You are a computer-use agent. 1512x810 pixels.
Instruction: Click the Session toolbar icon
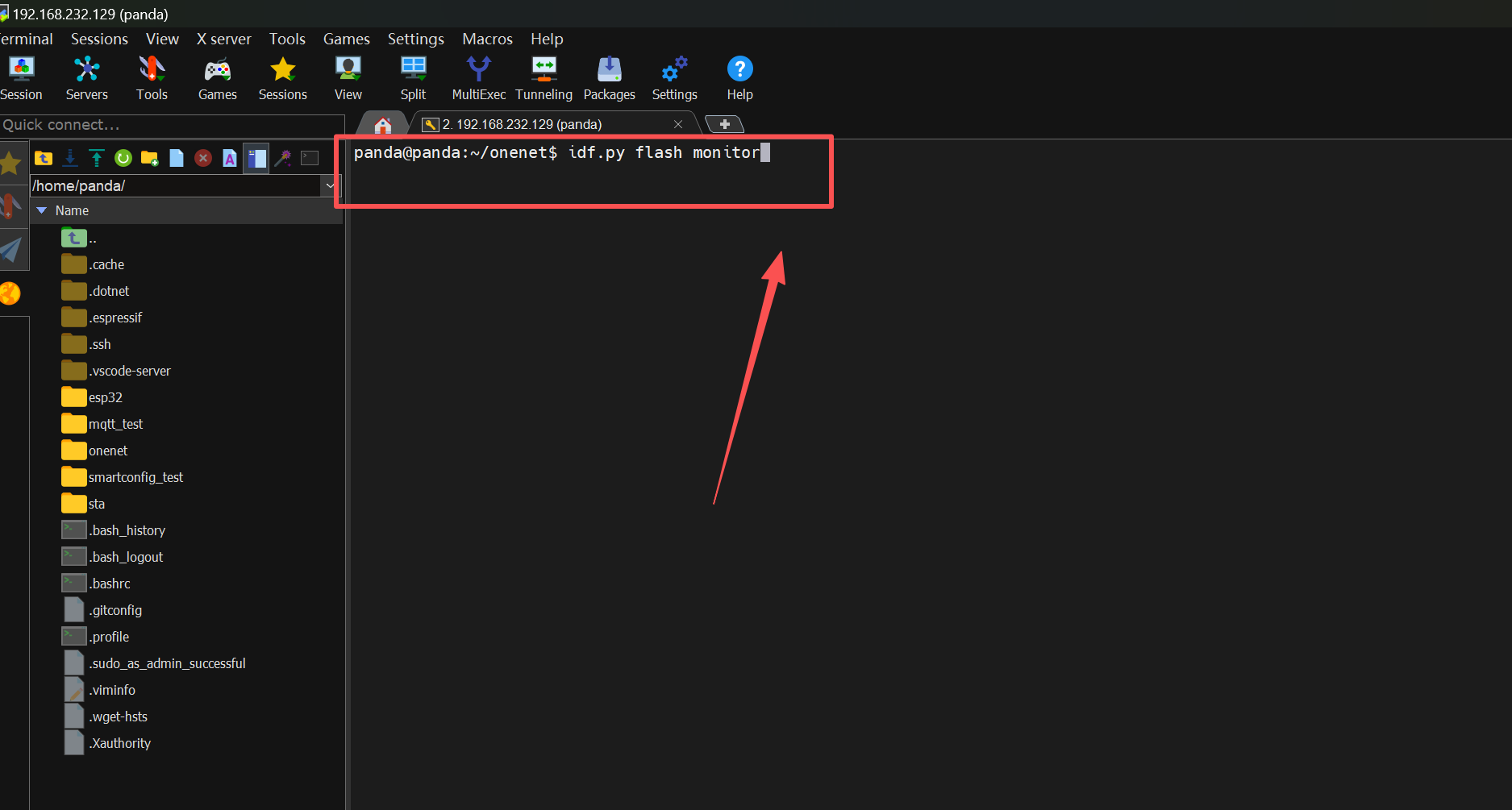21,78
